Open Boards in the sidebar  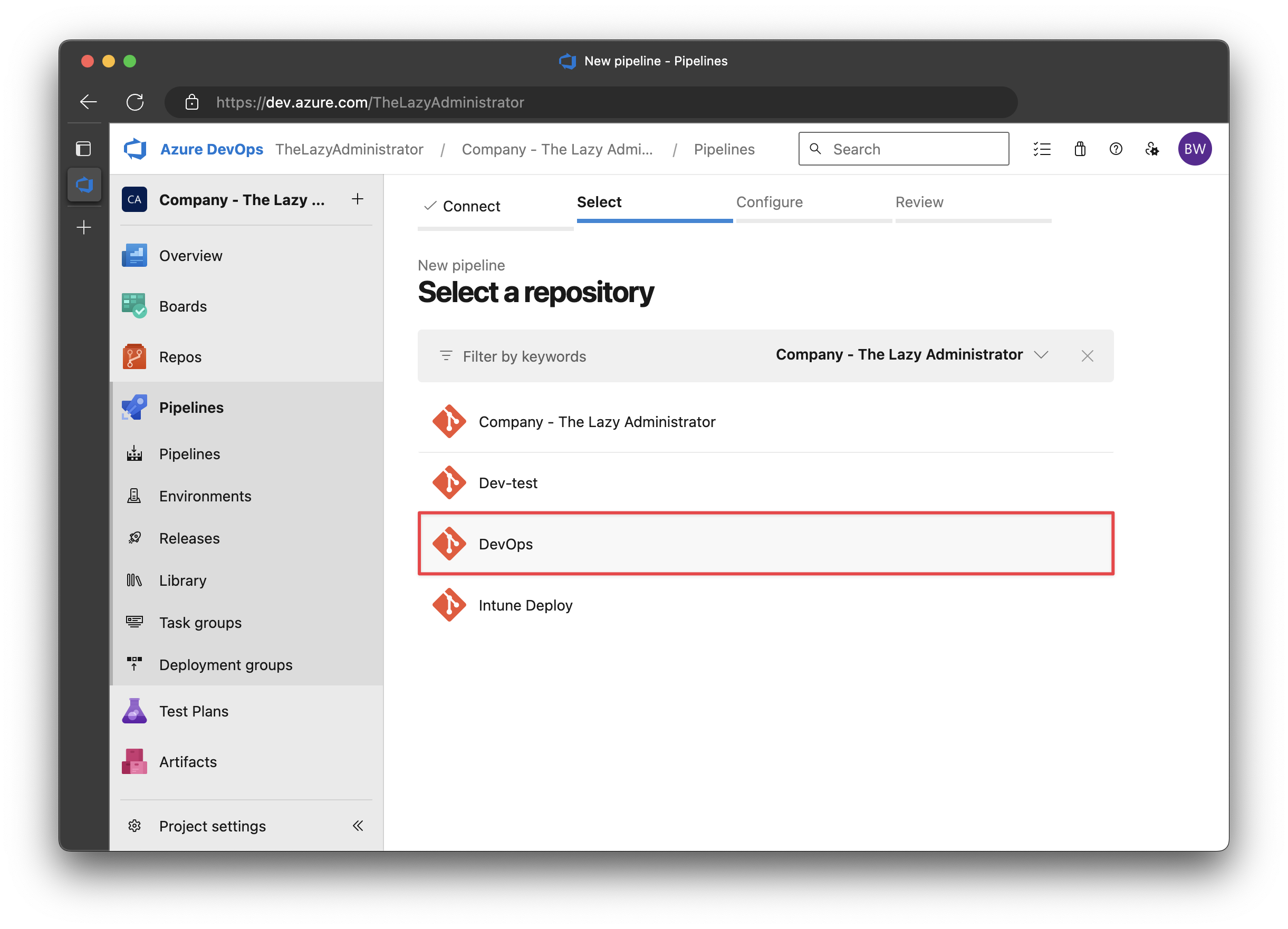click(x=246, y=307)
